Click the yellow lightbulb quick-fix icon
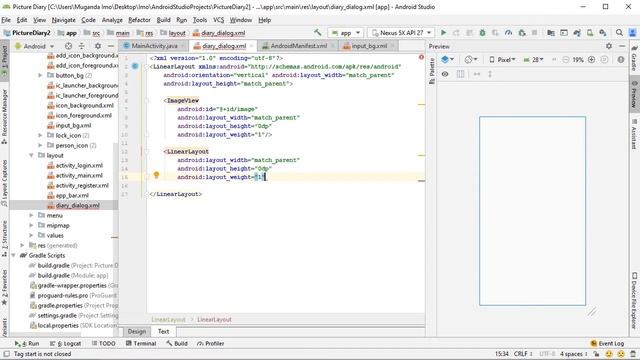Viewport: 640px width, 360px height. click(x=156, y=175)
